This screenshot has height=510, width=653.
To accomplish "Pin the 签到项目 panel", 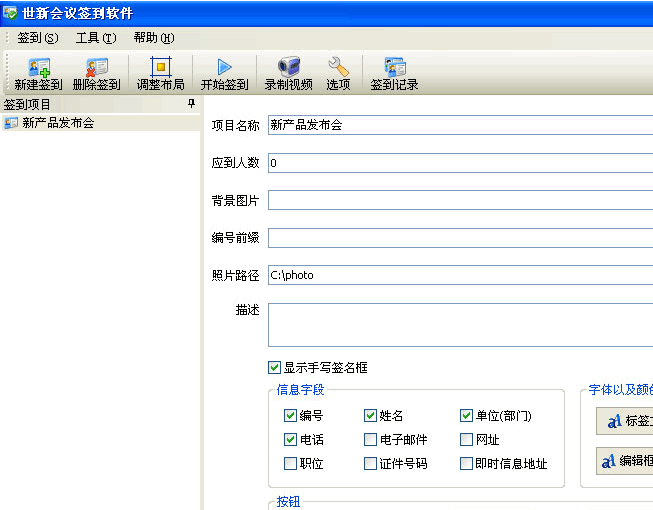I will [191, 104].
